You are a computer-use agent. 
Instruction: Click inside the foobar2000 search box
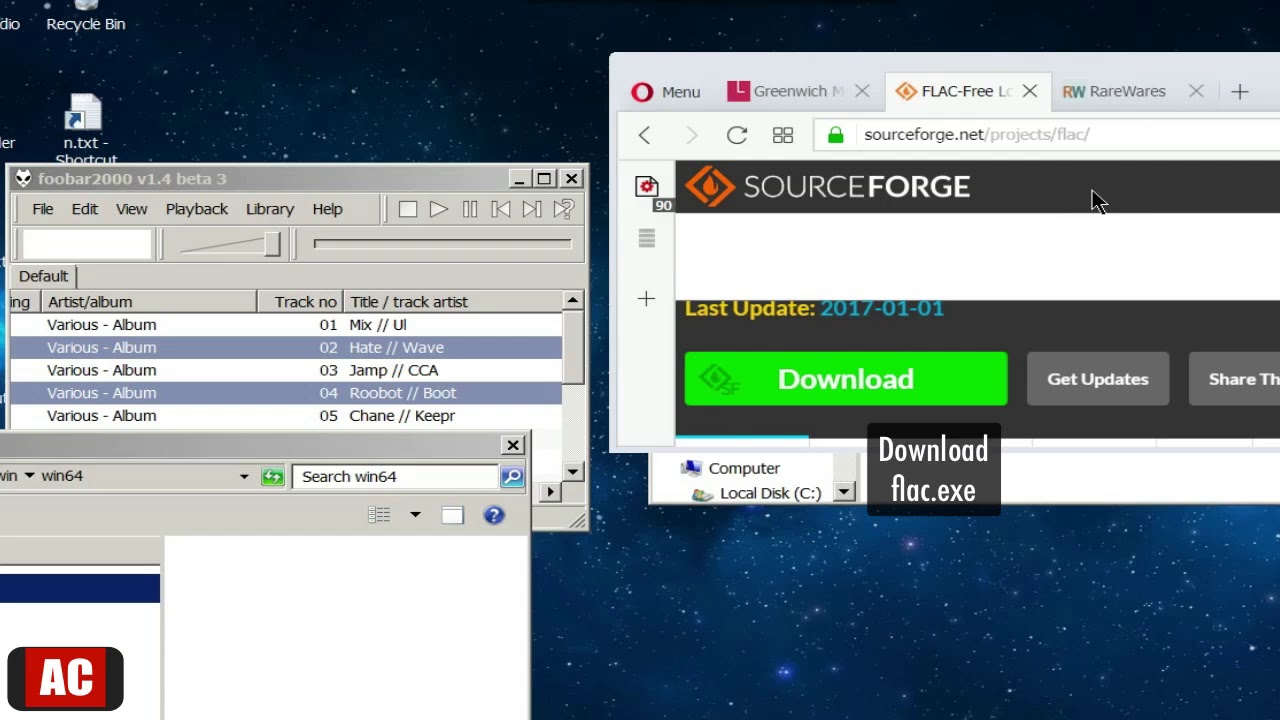87,244
